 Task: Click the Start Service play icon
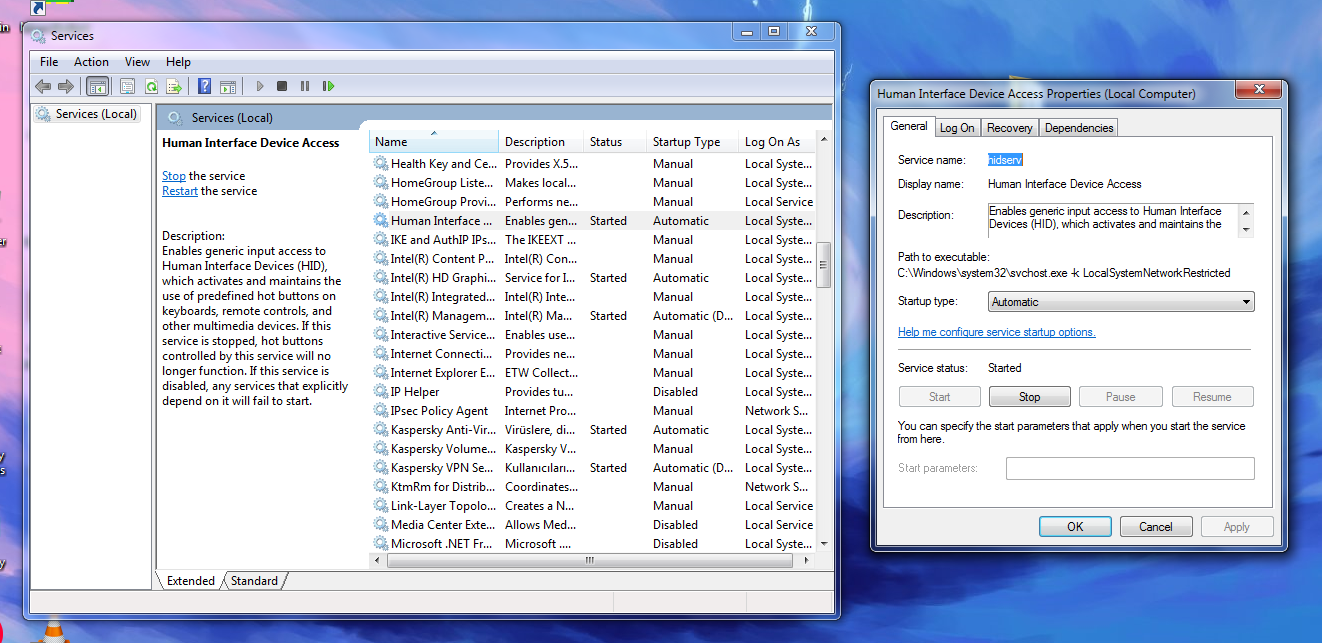260,87
